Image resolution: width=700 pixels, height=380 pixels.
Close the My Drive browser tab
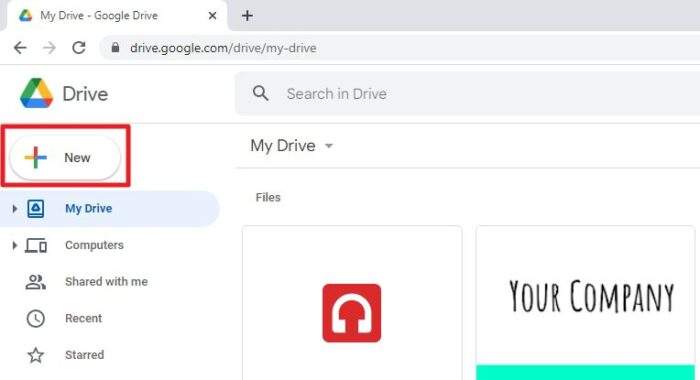[x=212, y=16]
